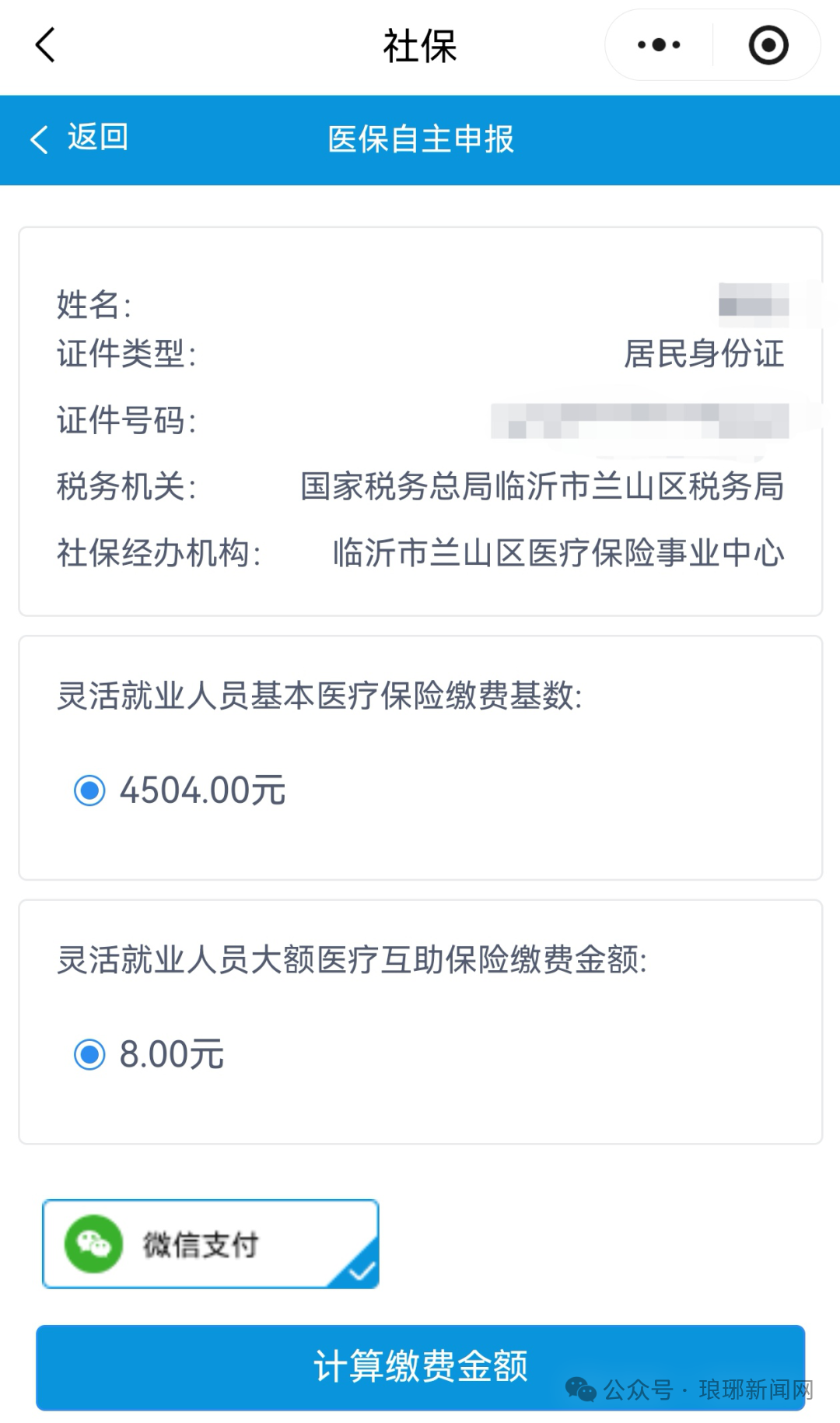Viewport: 840px width, 1423px height.
Task: Tap the circular close mini-program icon
Action: 768,45
